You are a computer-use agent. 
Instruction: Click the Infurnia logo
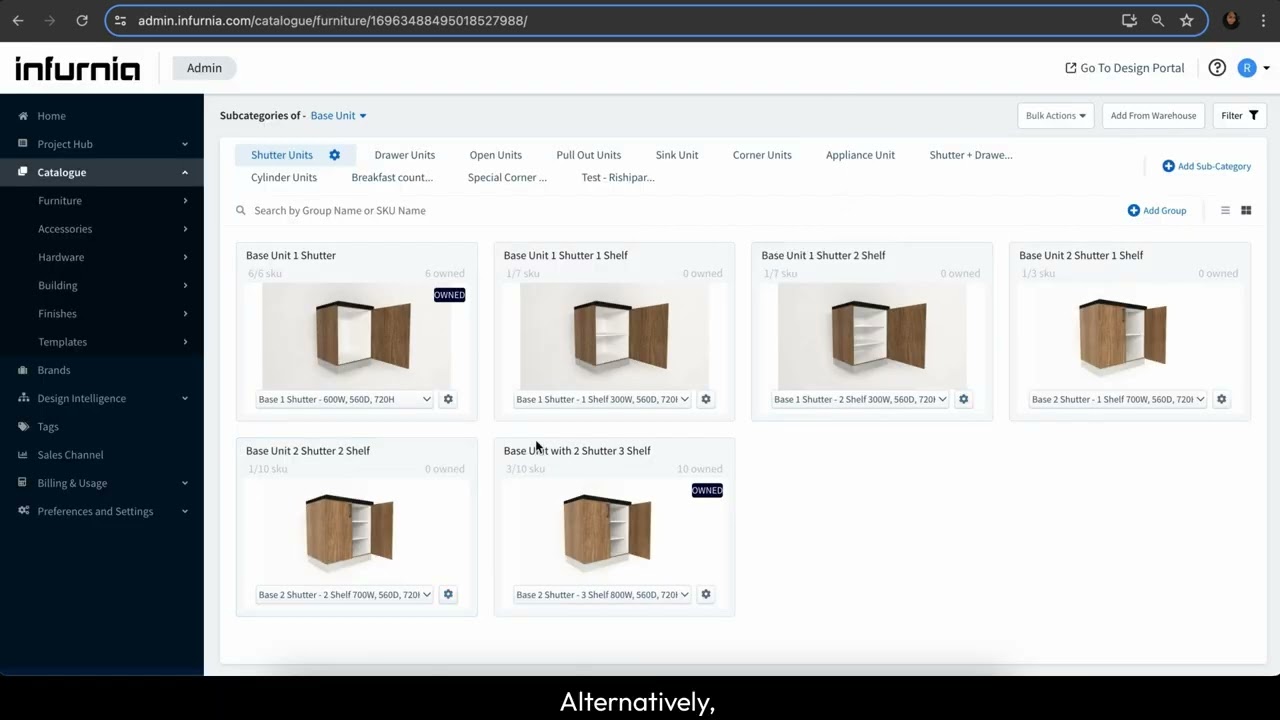point(77,68)
